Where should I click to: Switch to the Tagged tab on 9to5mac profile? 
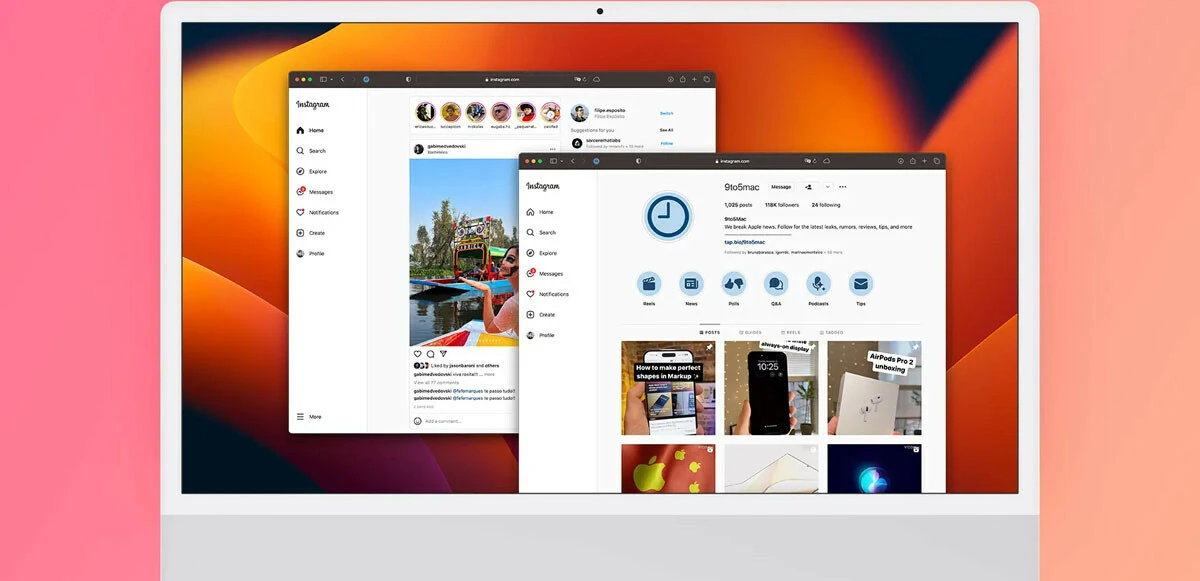(831, 332)
